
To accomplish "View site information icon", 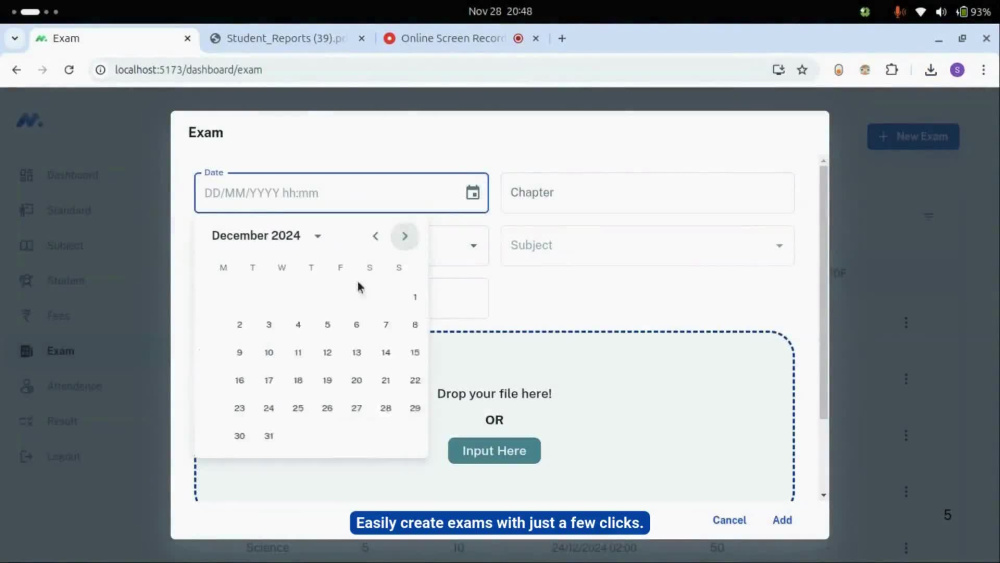I will point(101,70).
